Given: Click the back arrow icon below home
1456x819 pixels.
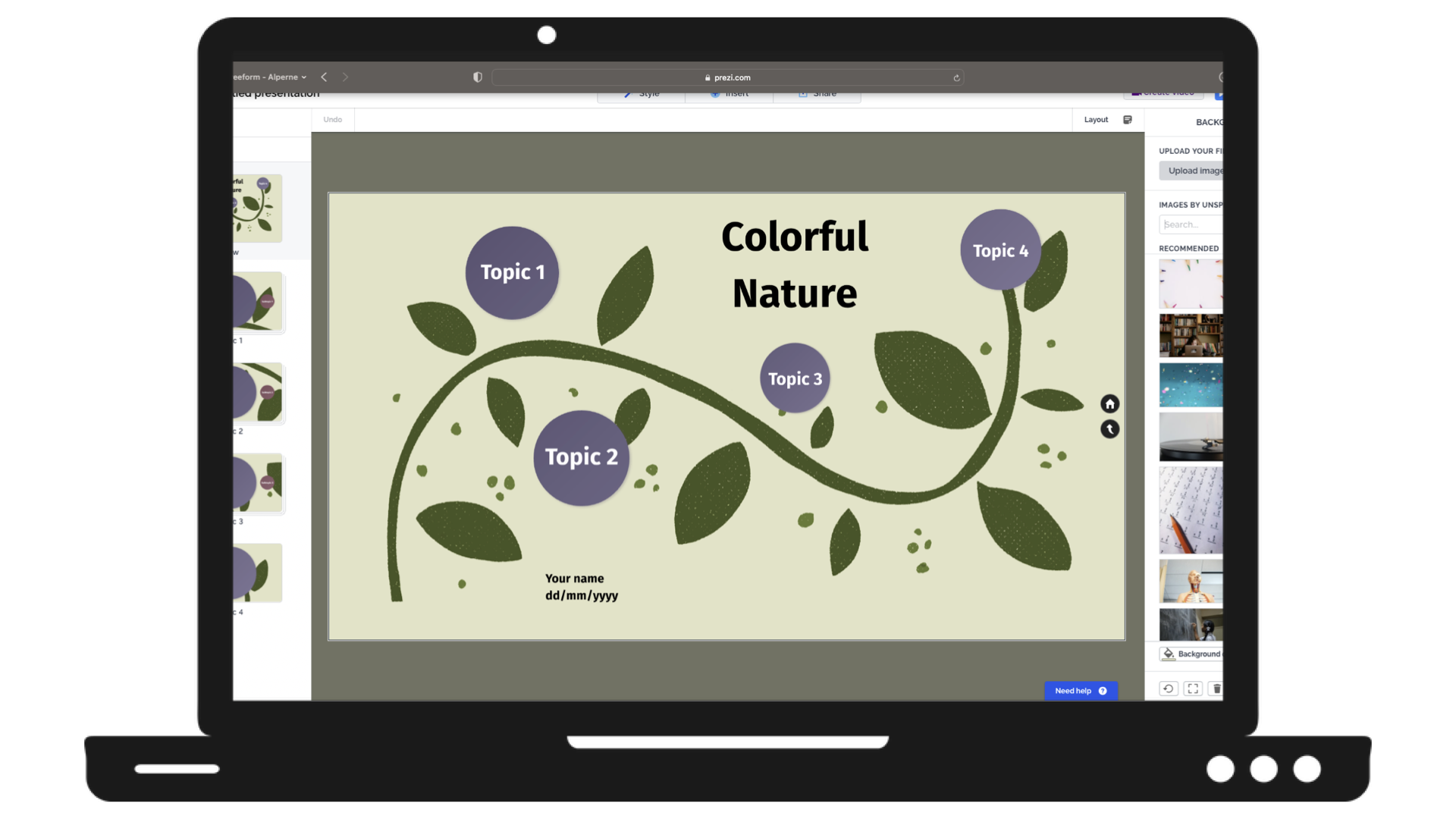Looking at the screenshot, I should tap(1109, 429).
